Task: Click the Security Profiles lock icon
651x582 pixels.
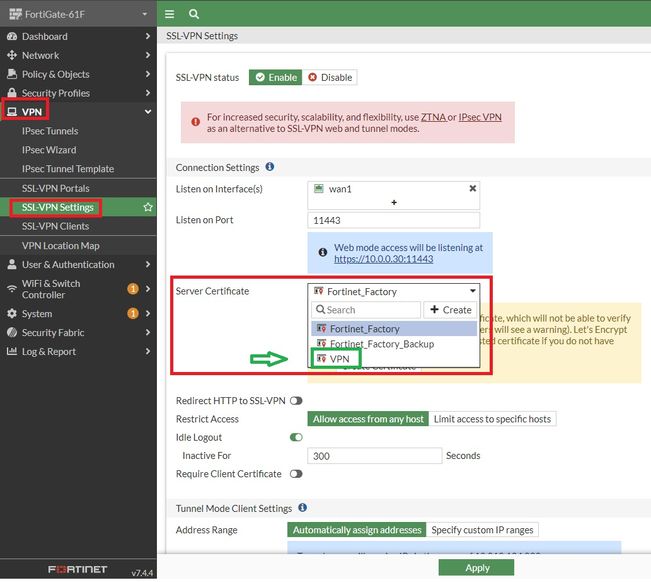Action: click(12, 93)
